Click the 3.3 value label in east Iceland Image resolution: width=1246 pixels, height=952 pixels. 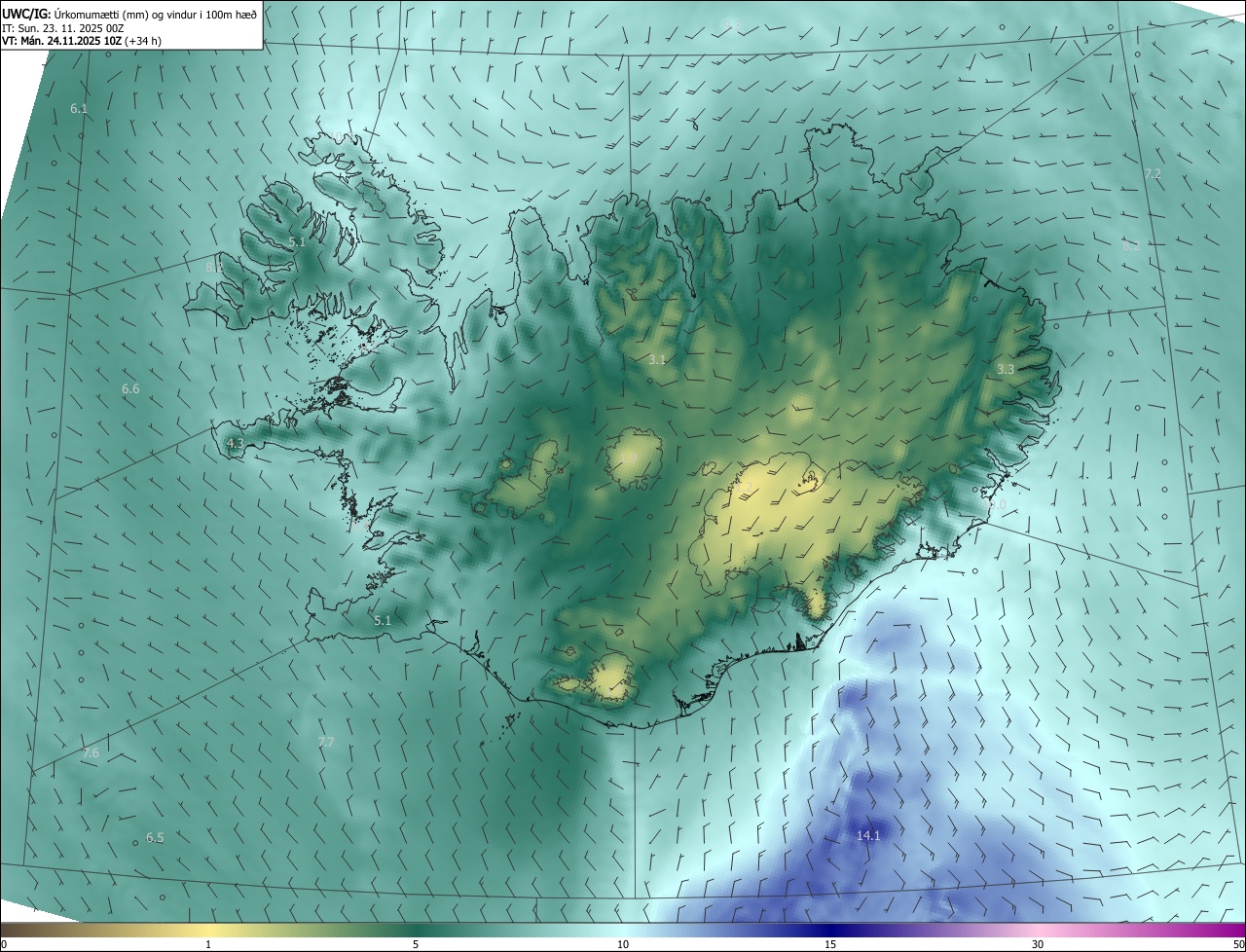pos(1006,370)
